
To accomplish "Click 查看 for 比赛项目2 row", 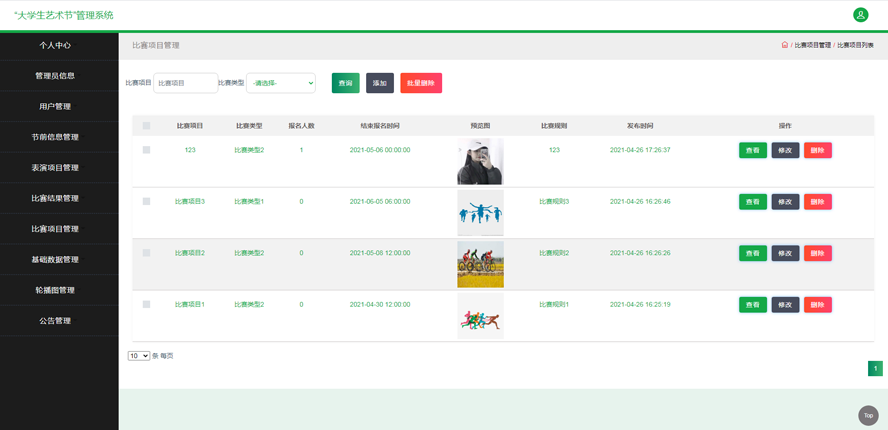I will (x=753, y=253).
